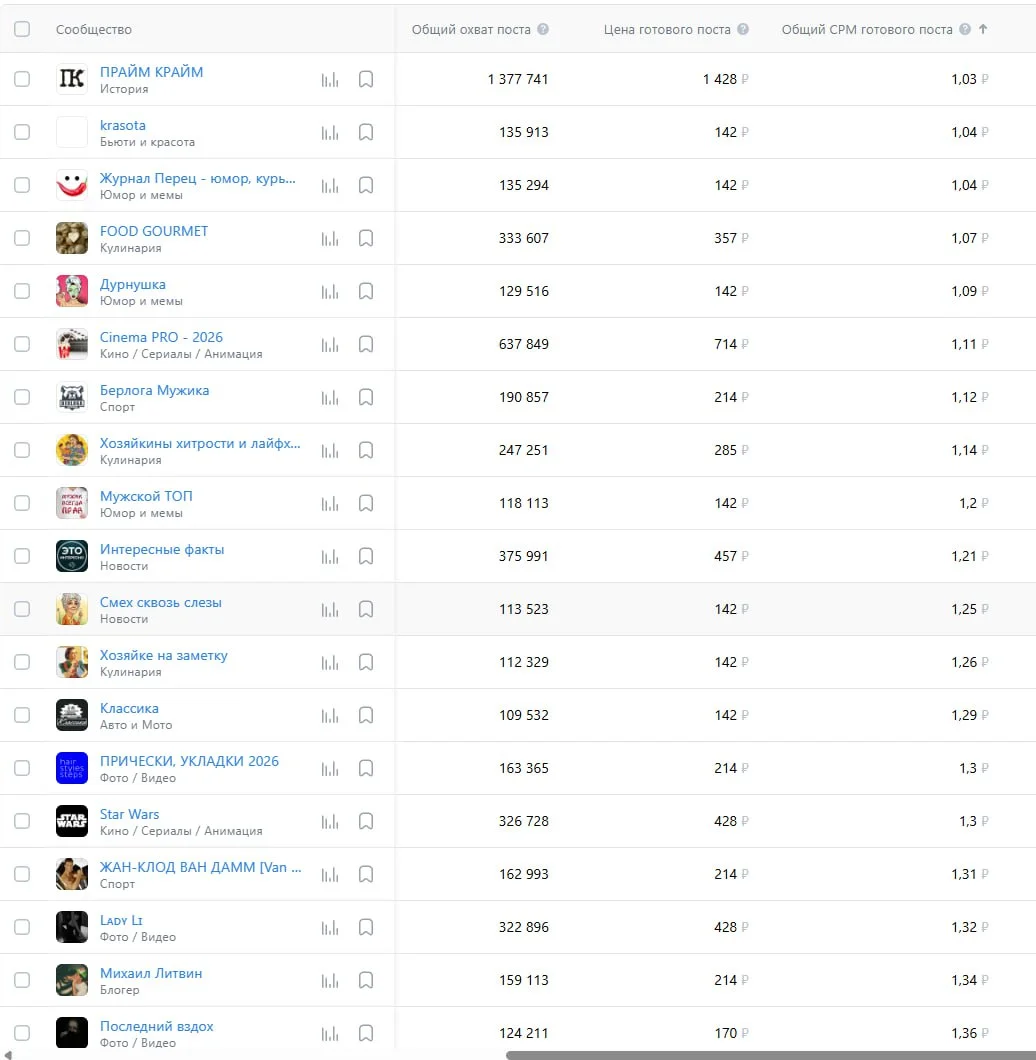This screenshot has height=1060, width=1036.
Task: Bookmark the Cinema PRO - 2026 community
Action: [x=366, y=344]
